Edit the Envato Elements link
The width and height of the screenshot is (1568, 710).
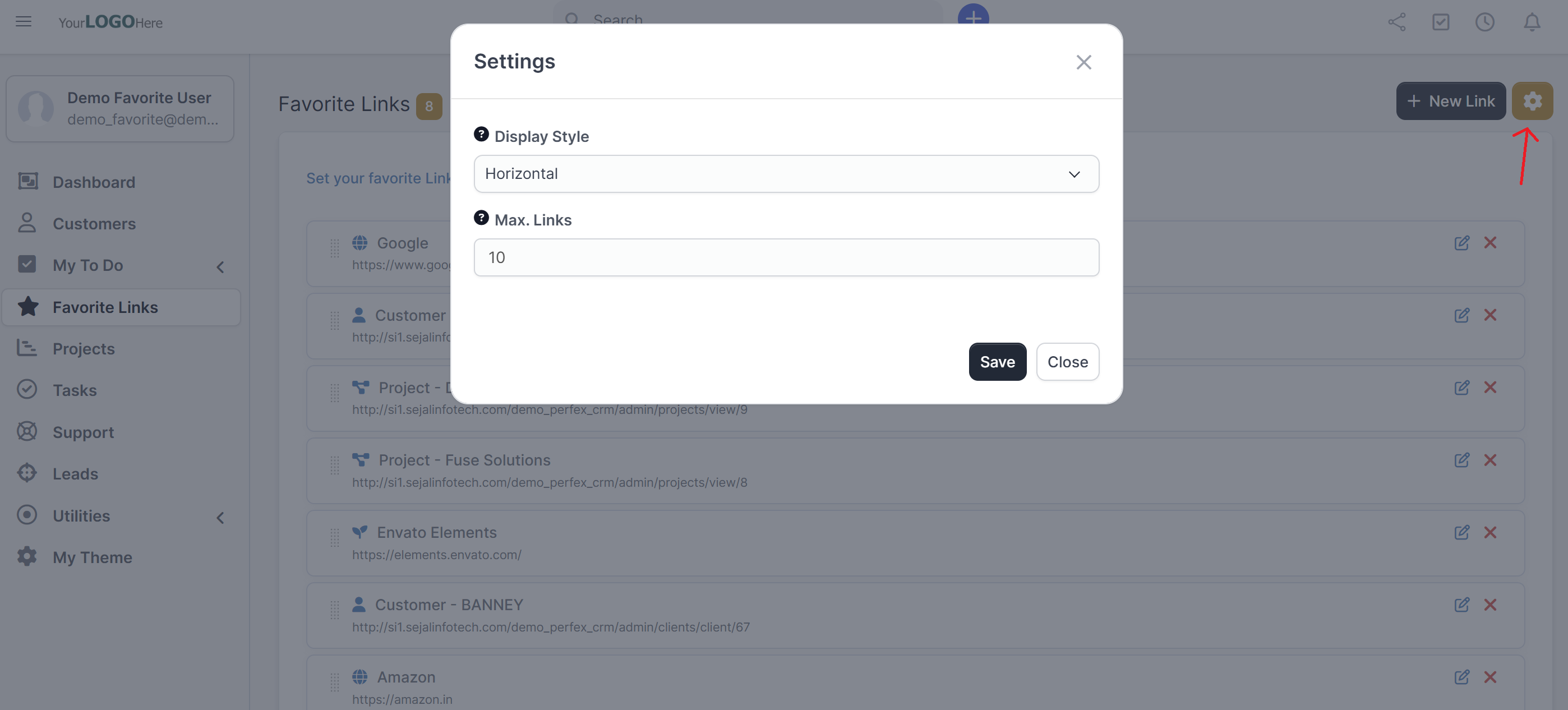click(1461, 532)
